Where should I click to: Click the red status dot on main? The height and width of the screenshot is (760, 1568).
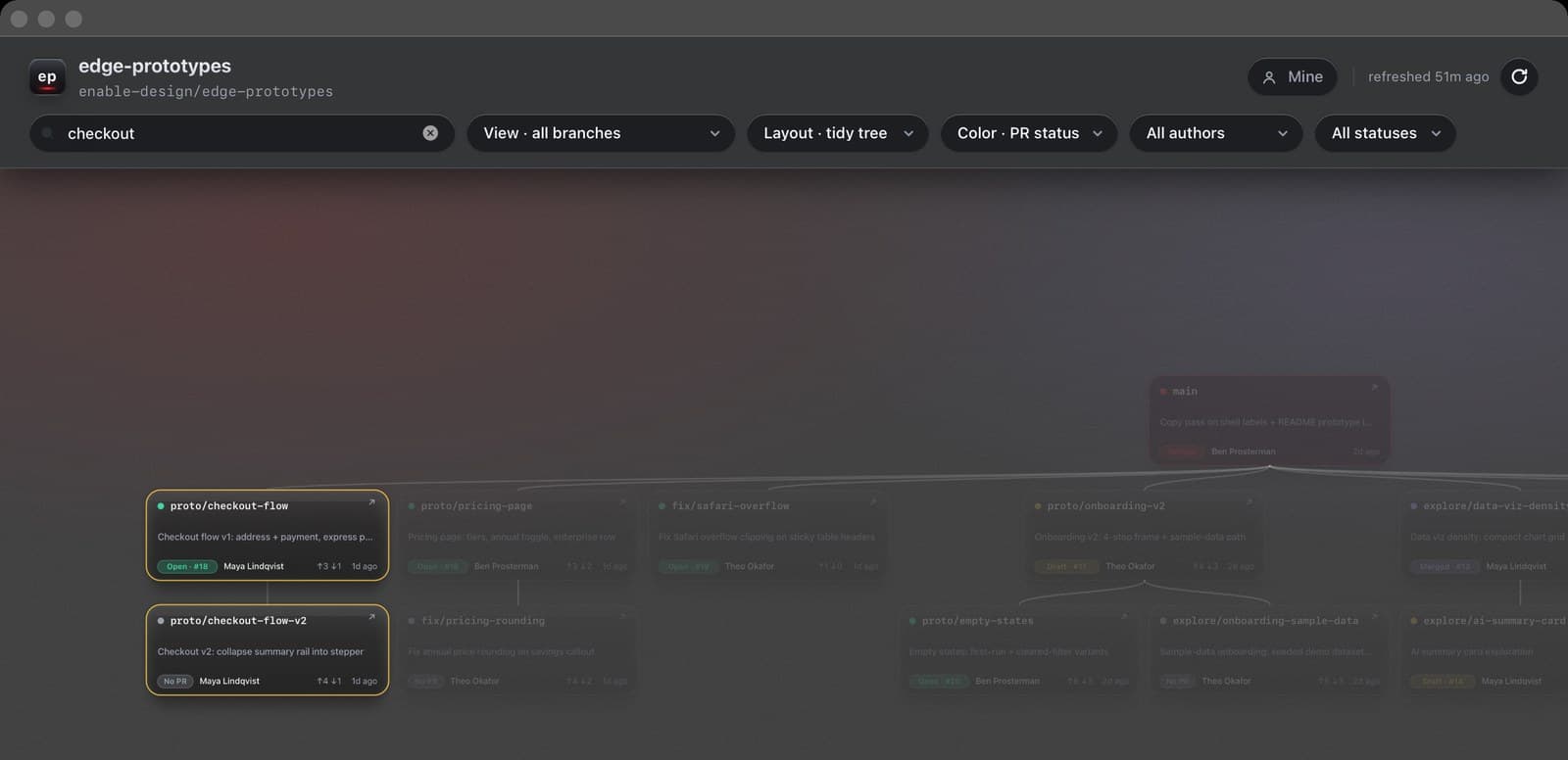1163,392
